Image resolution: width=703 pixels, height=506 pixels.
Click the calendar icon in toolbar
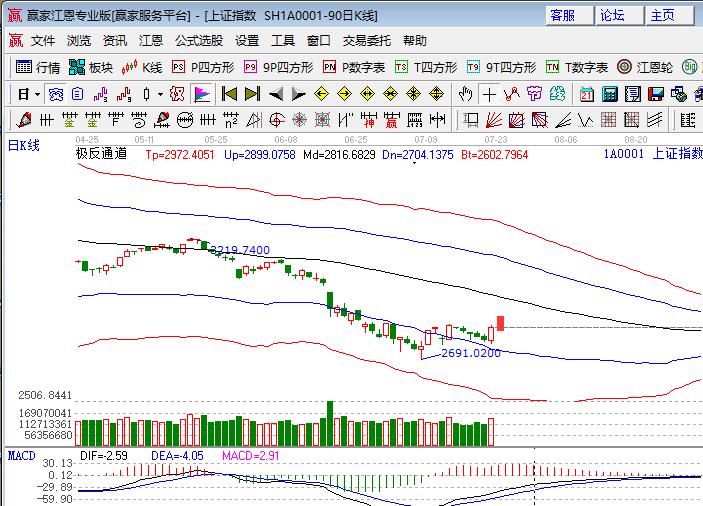(586, 94)
